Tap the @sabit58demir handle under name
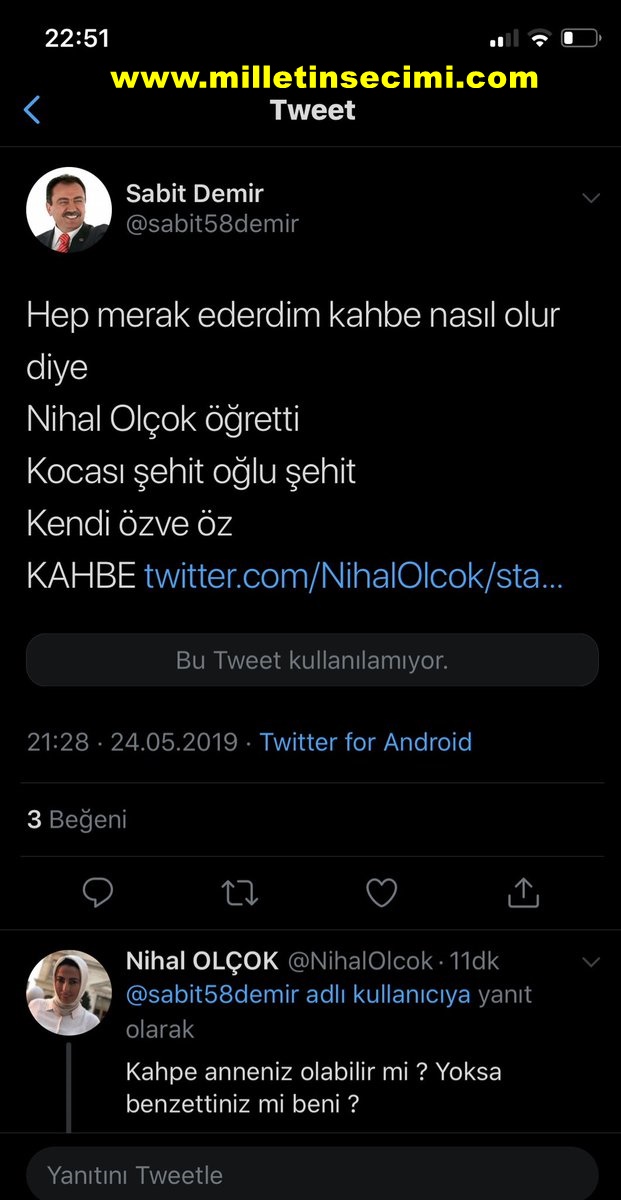 212,224
